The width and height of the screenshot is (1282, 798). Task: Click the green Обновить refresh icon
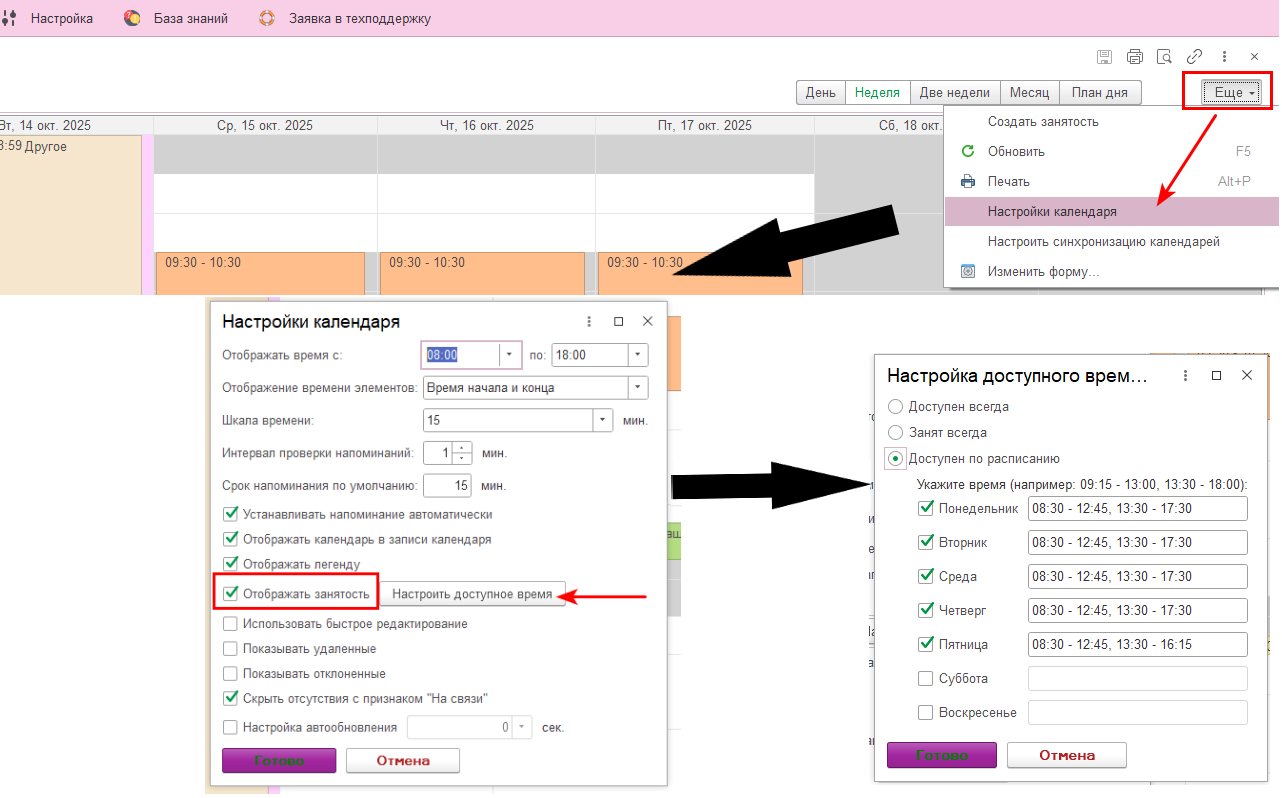point(967,152)
